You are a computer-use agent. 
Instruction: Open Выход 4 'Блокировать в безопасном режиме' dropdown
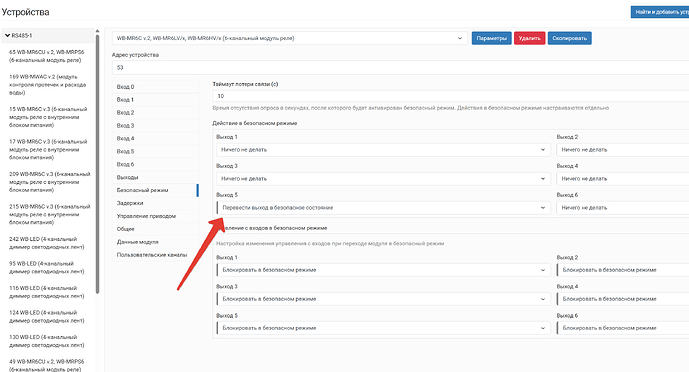point(623,299)
